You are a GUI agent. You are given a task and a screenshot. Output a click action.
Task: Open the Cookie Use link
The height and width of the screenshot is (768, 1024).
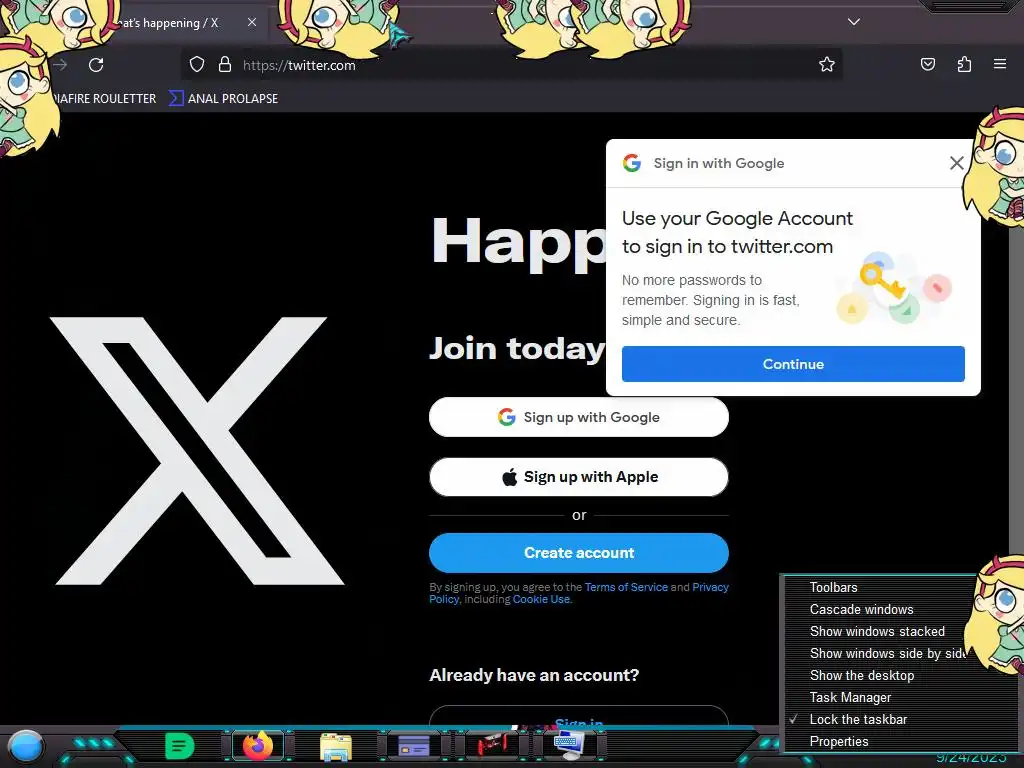point(541,599)
